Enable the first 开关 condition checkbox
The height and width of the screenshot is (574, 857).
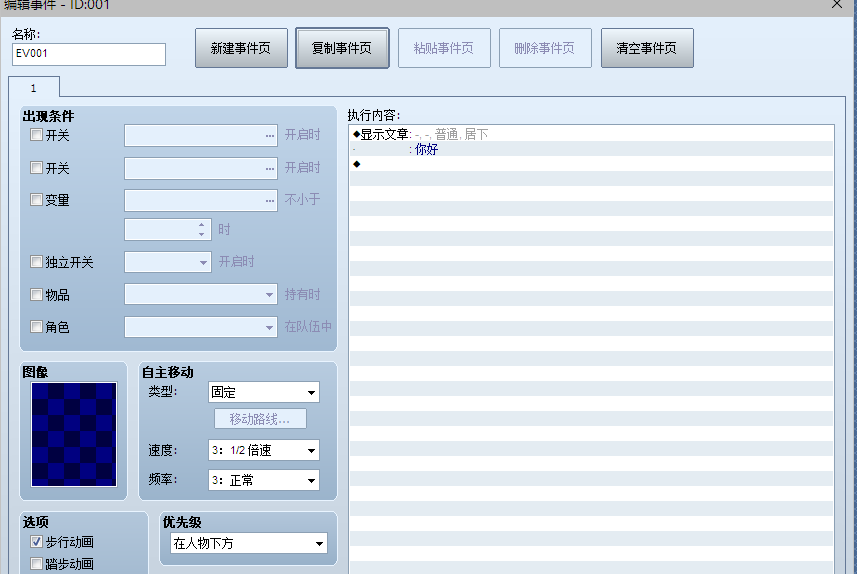pos(36,134)
